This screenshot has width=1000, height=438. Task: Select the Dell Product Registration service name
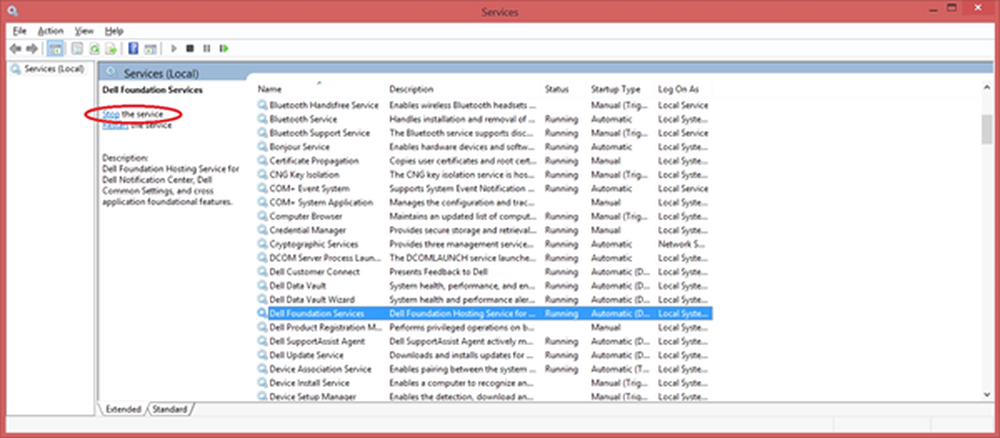[326, 328]
